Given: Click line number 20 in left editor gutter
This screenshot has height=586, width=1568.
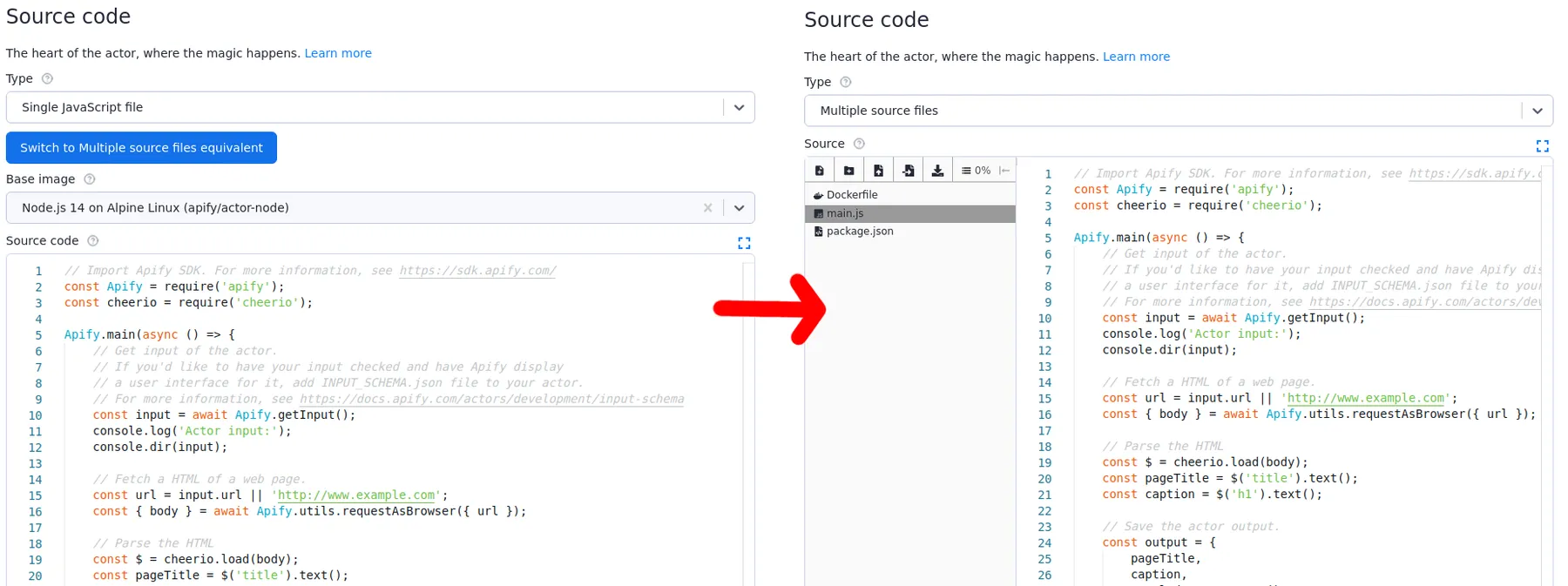Looking at the screenshot, I should click(35, 576).
